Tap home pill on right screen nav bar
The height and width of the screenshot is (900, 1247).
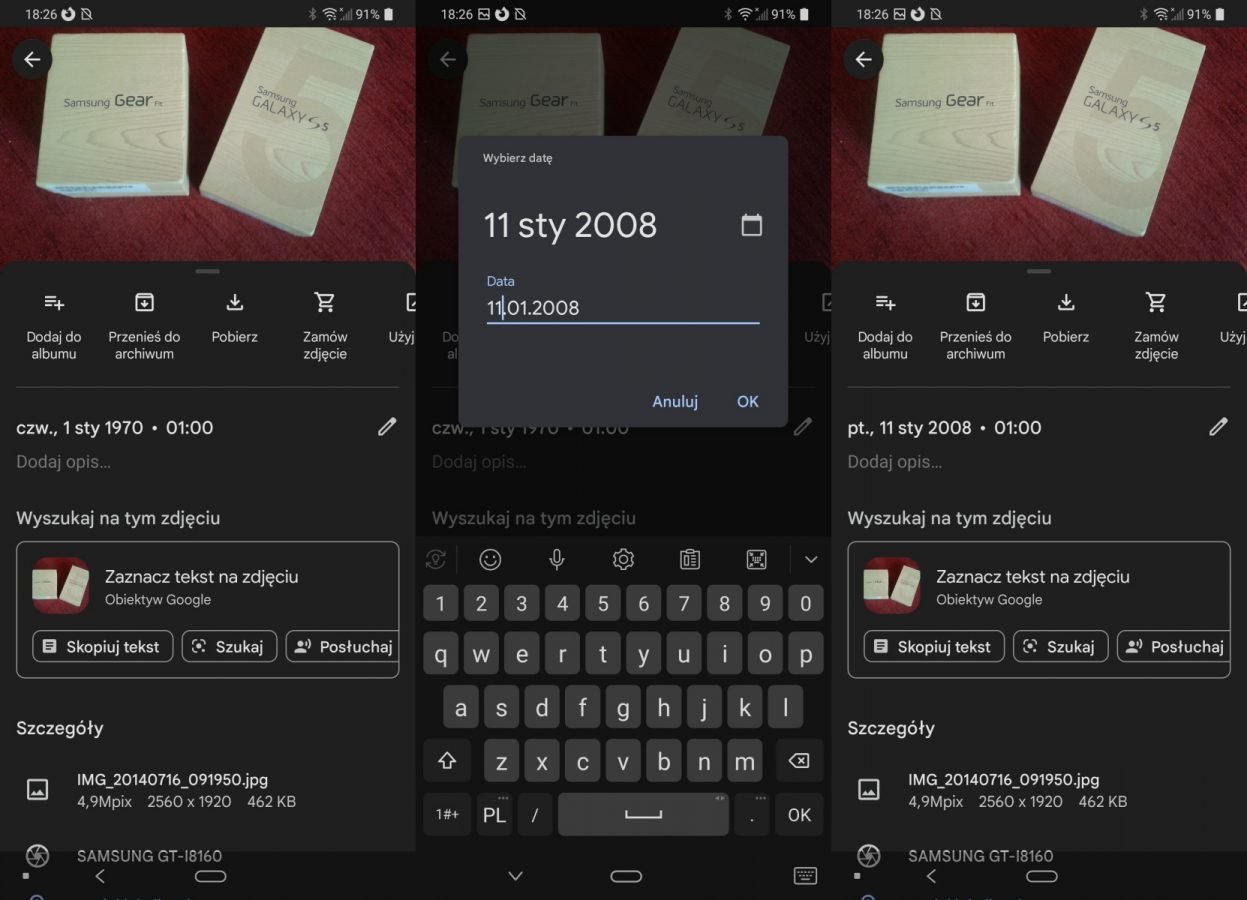pyautogui.click(x=1041, y=876)
